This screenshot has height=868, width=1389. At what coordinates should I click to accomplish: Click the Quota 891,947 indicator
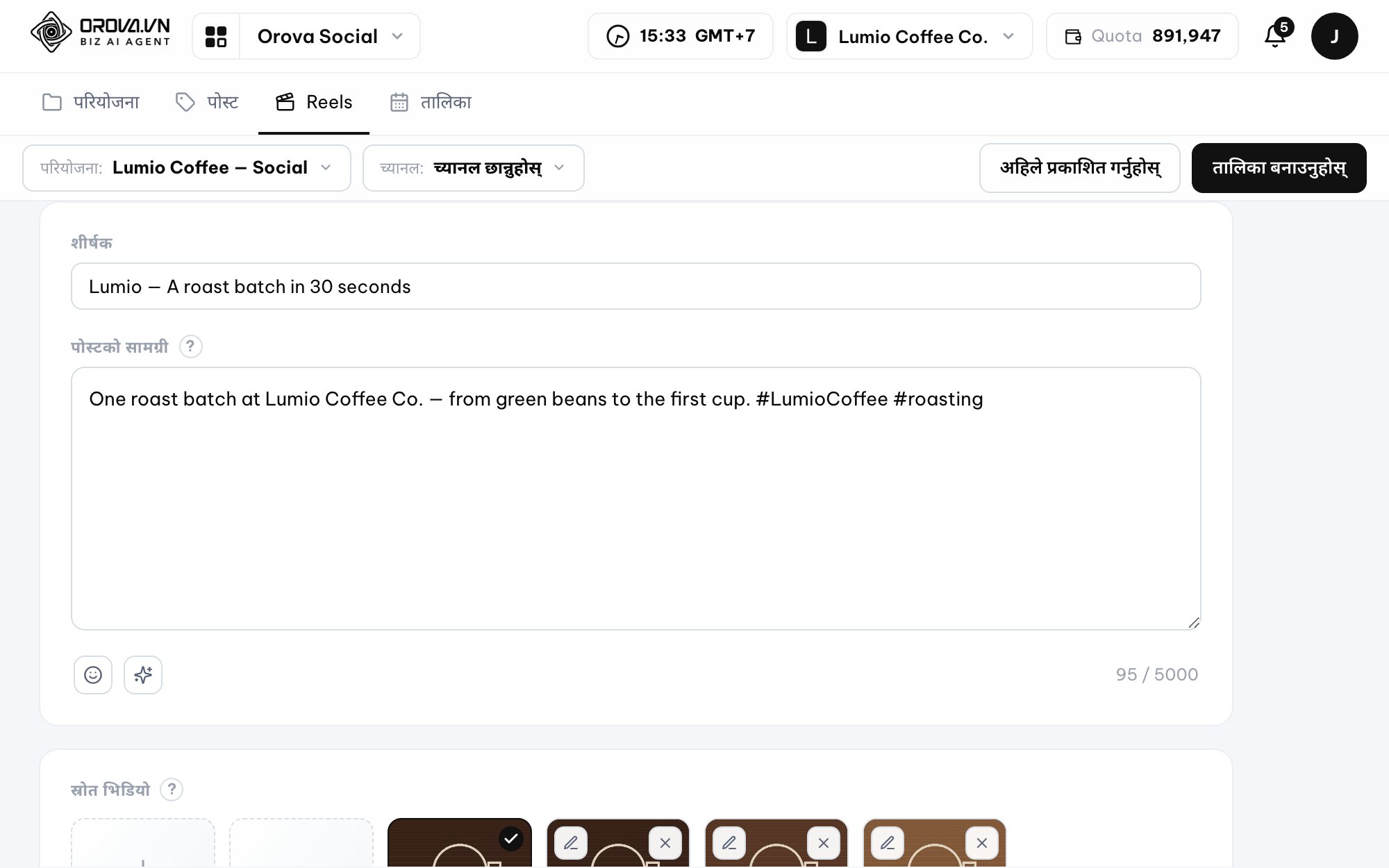1142,36
